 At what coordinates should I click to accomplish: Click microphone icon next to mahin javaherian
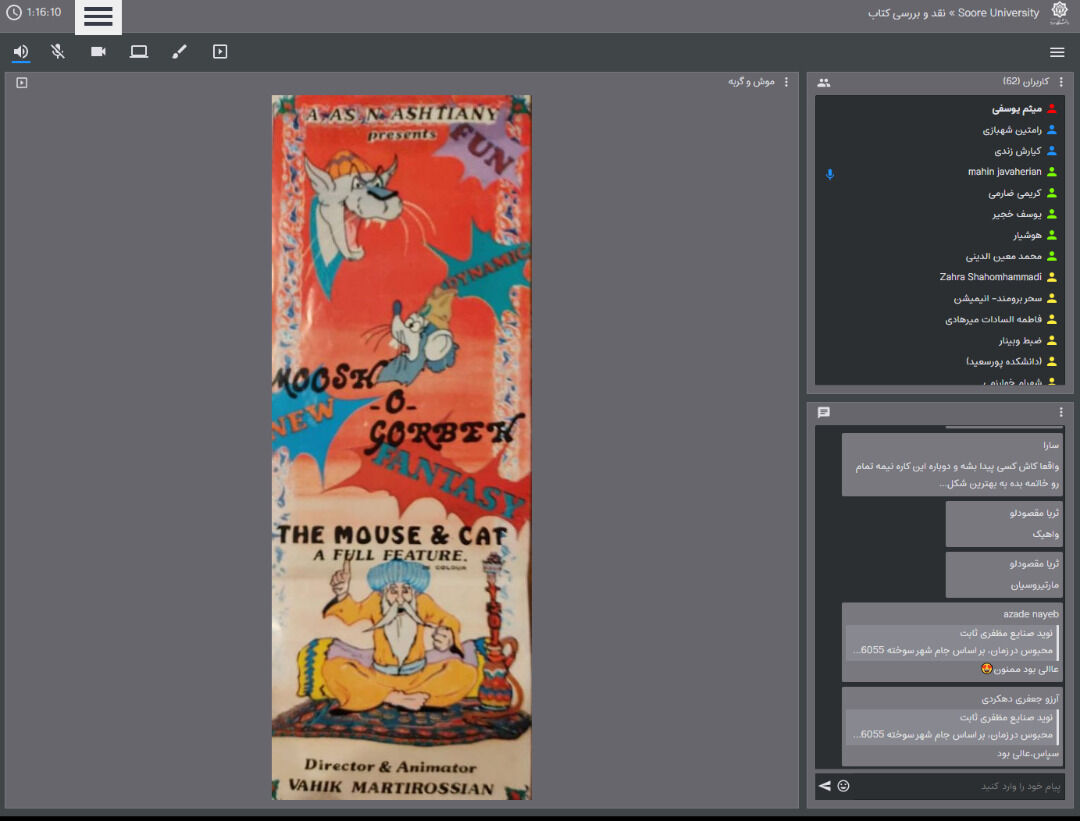pyautogui.click(x=829, y=173)
